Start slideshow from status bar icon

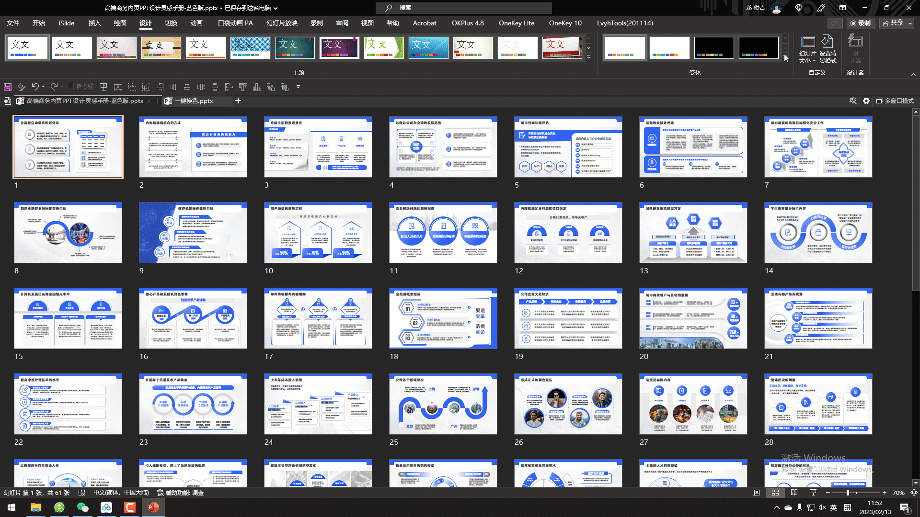[x=813, y=493]
